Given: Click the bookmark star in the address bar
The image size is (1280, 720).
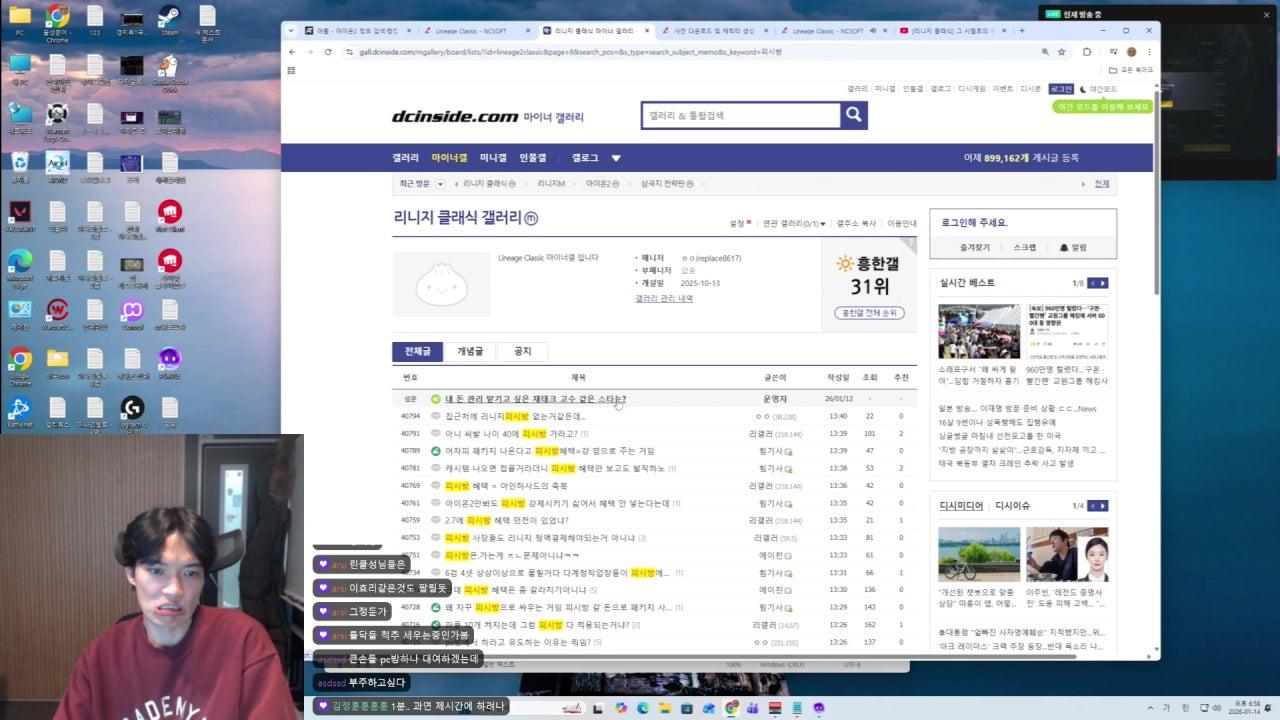Looking at the screenshot, I should (1063, 51).
